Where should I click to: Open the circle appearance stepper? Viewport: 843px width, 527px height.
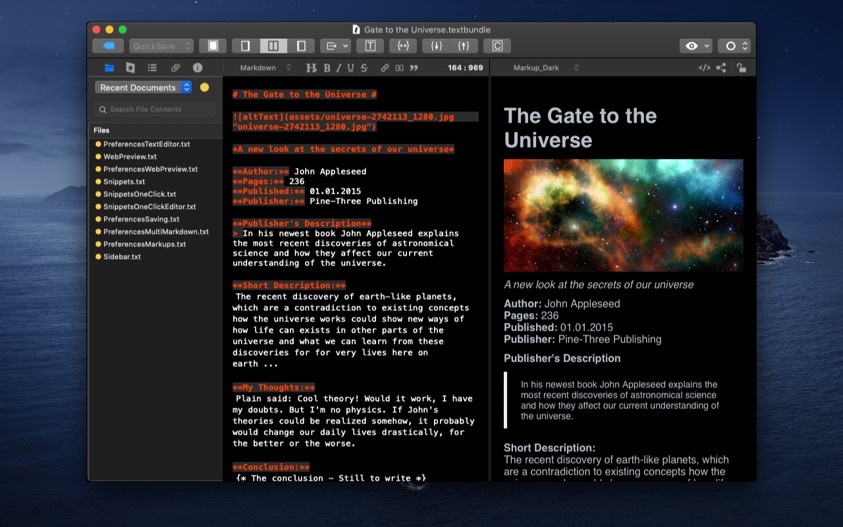click(x=734, y=46)
